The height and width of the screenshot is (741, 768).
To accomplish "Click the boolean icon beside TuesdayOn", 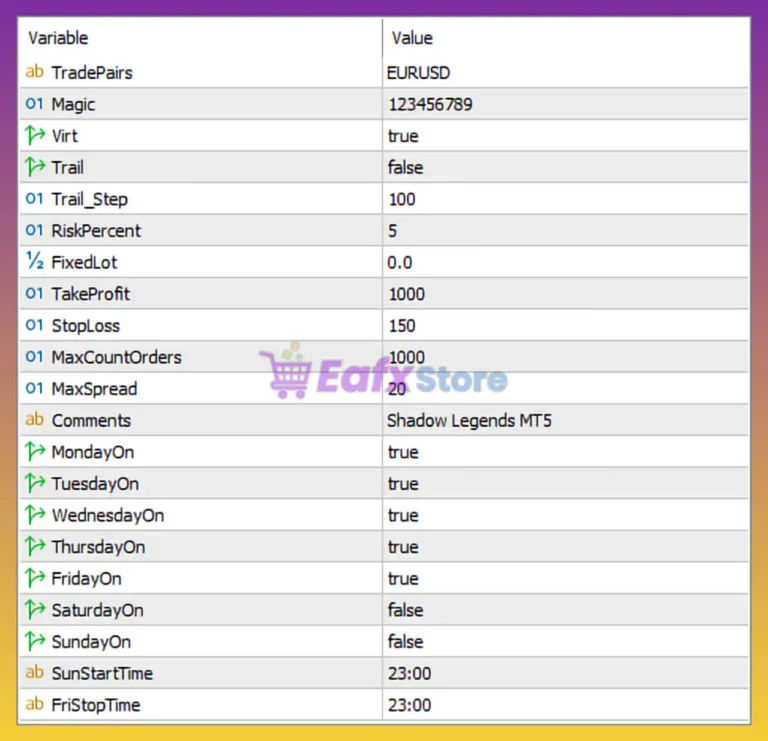I will 35,483.
